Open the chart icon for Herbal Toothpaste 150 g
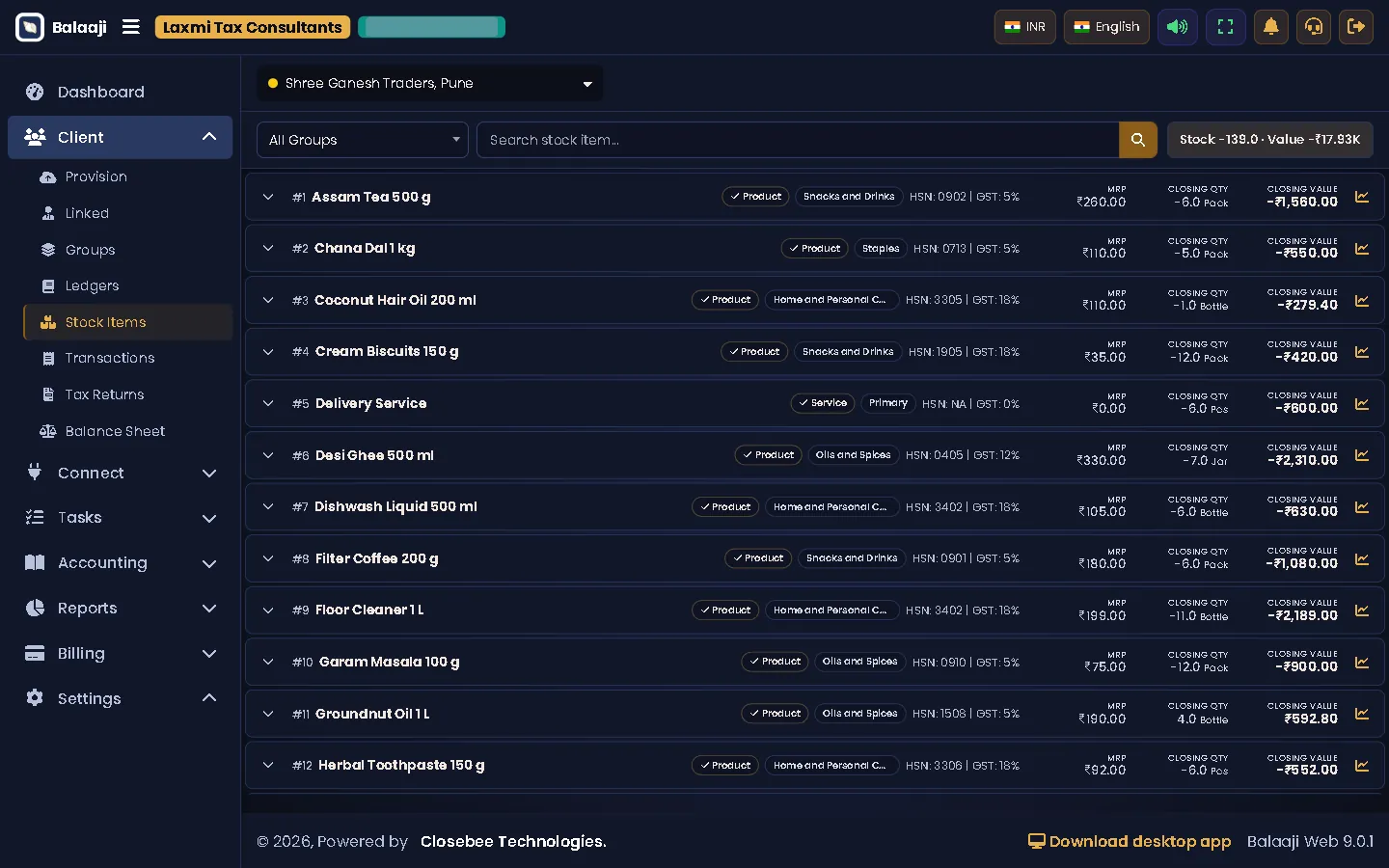The width and height of the screenshot is (1389, 868). (1362, 766)
